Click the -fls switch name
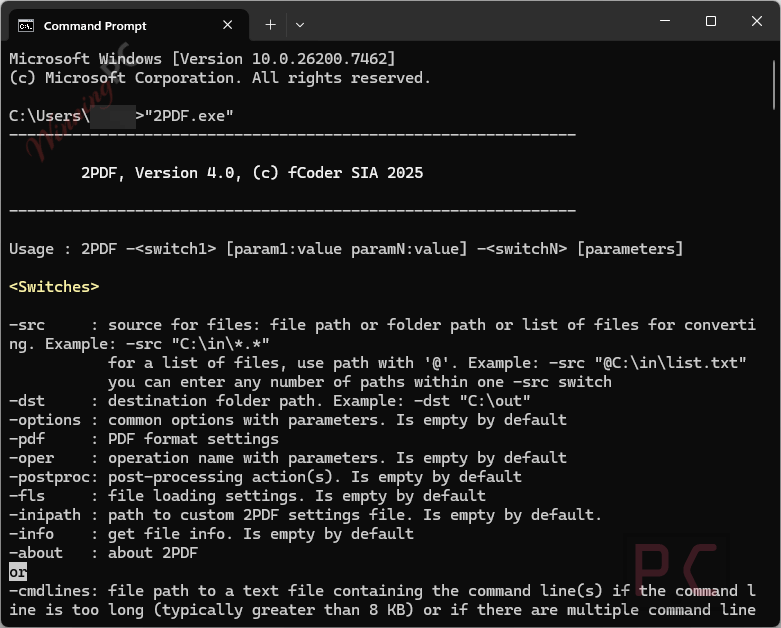 point(27,496)
